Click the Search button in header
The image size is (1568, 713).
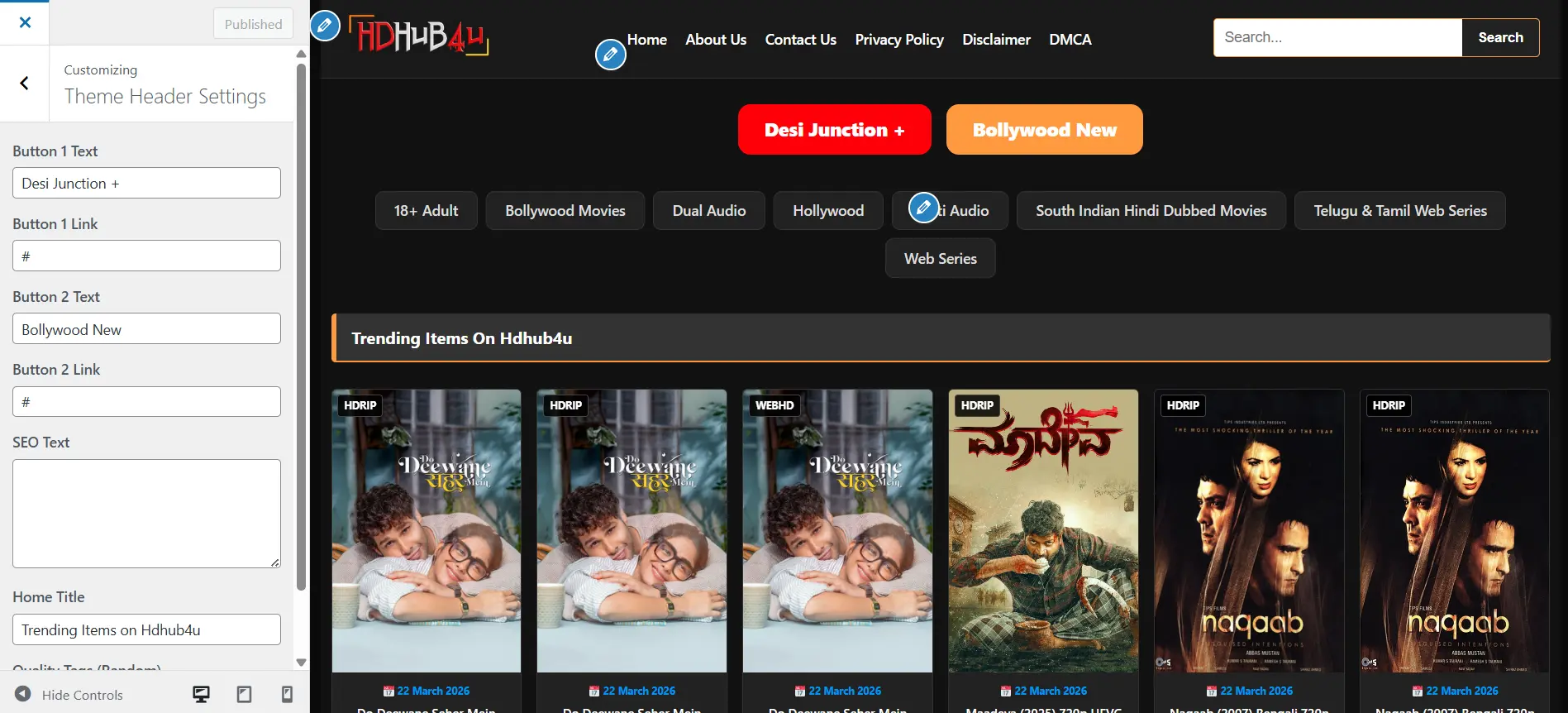1499,37
